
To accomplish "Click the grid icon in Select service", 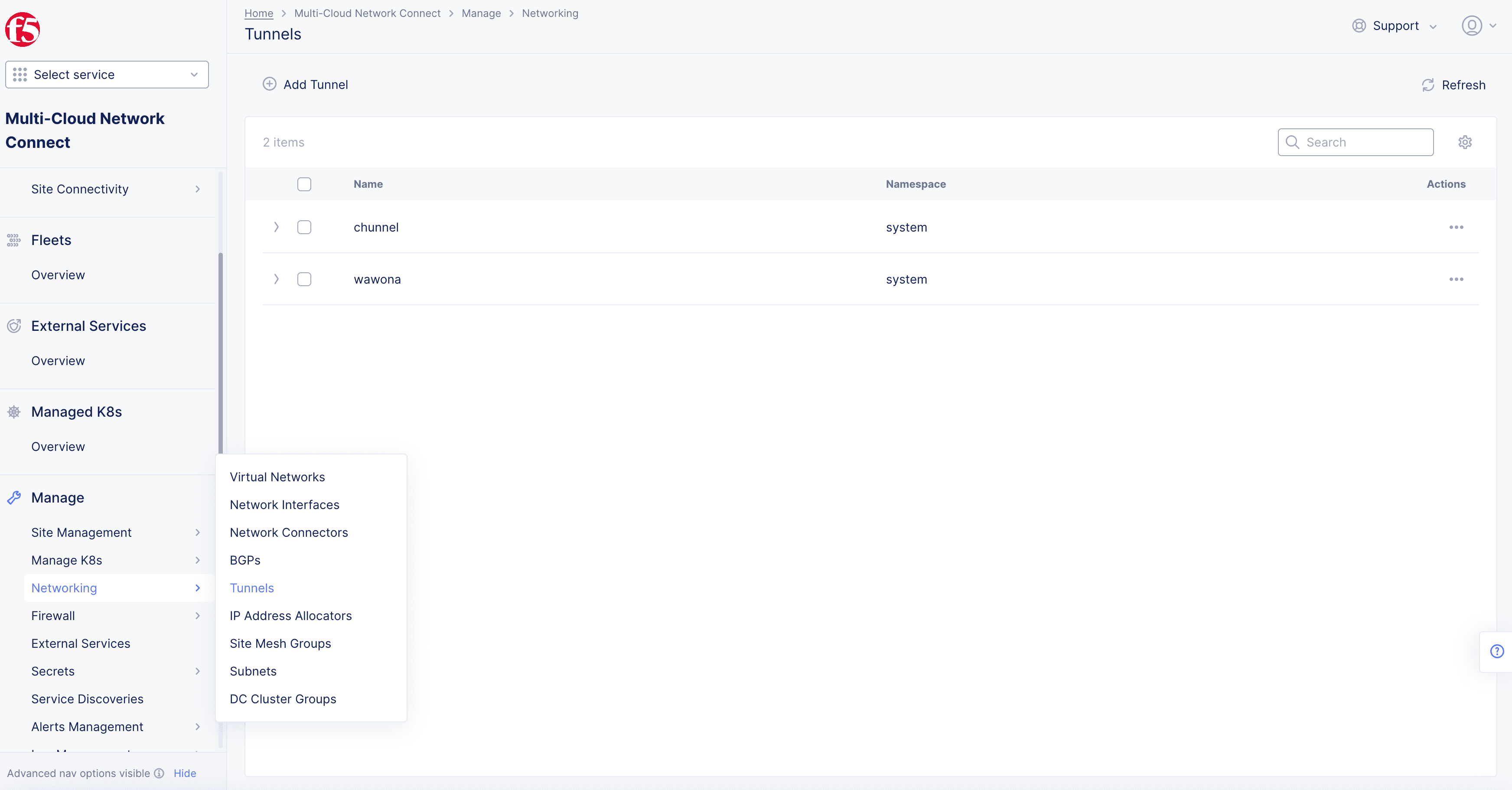I will click(20, 75).
